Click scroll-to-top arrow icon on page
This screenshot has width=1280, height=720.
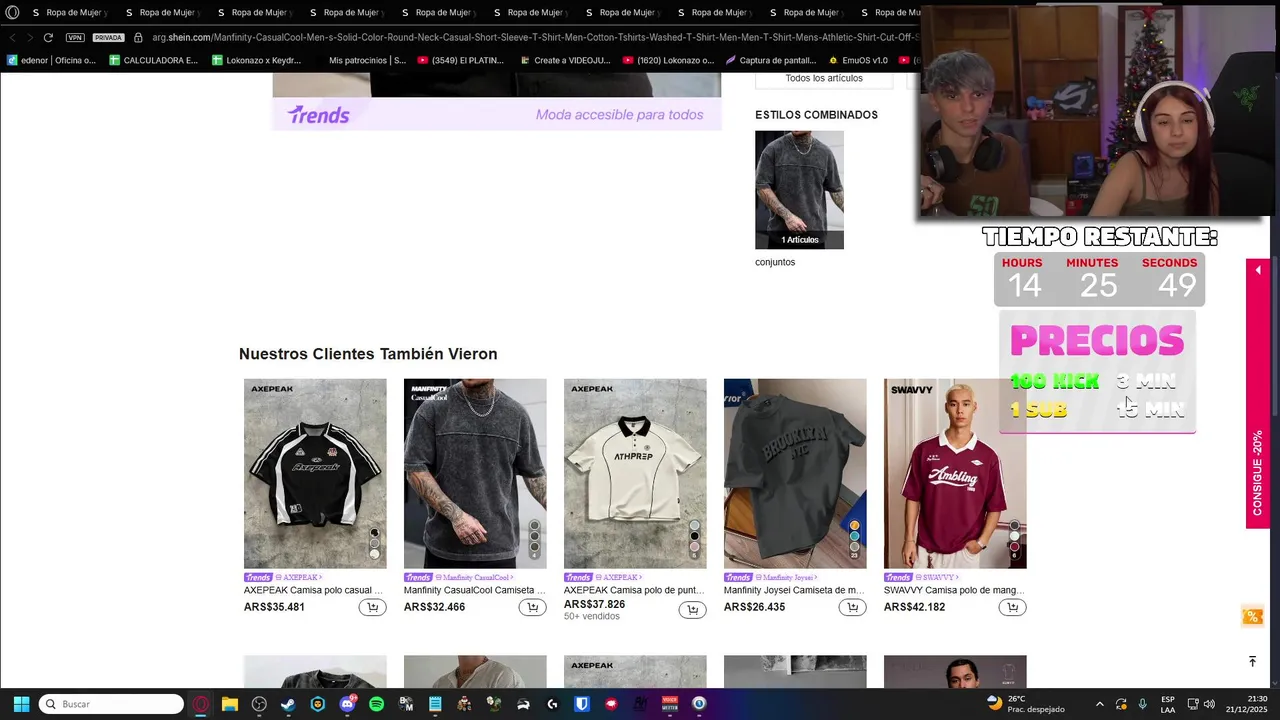pos(1252,662)
